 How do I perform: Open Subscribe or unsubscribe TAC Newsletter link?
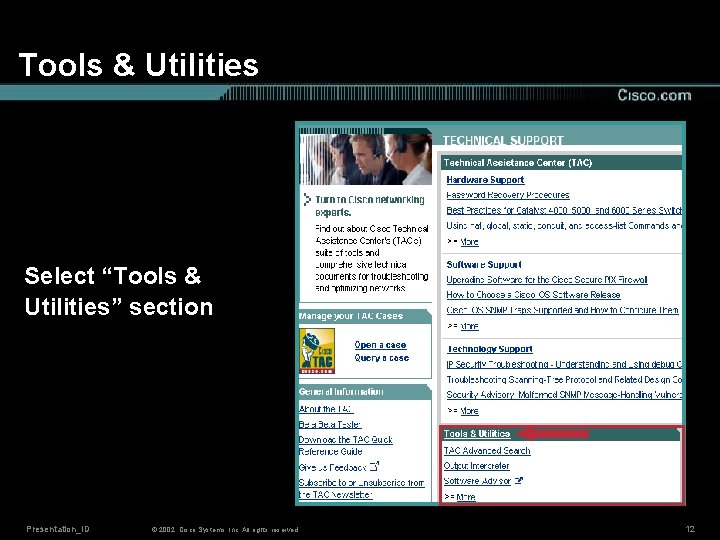pos(361,489)
